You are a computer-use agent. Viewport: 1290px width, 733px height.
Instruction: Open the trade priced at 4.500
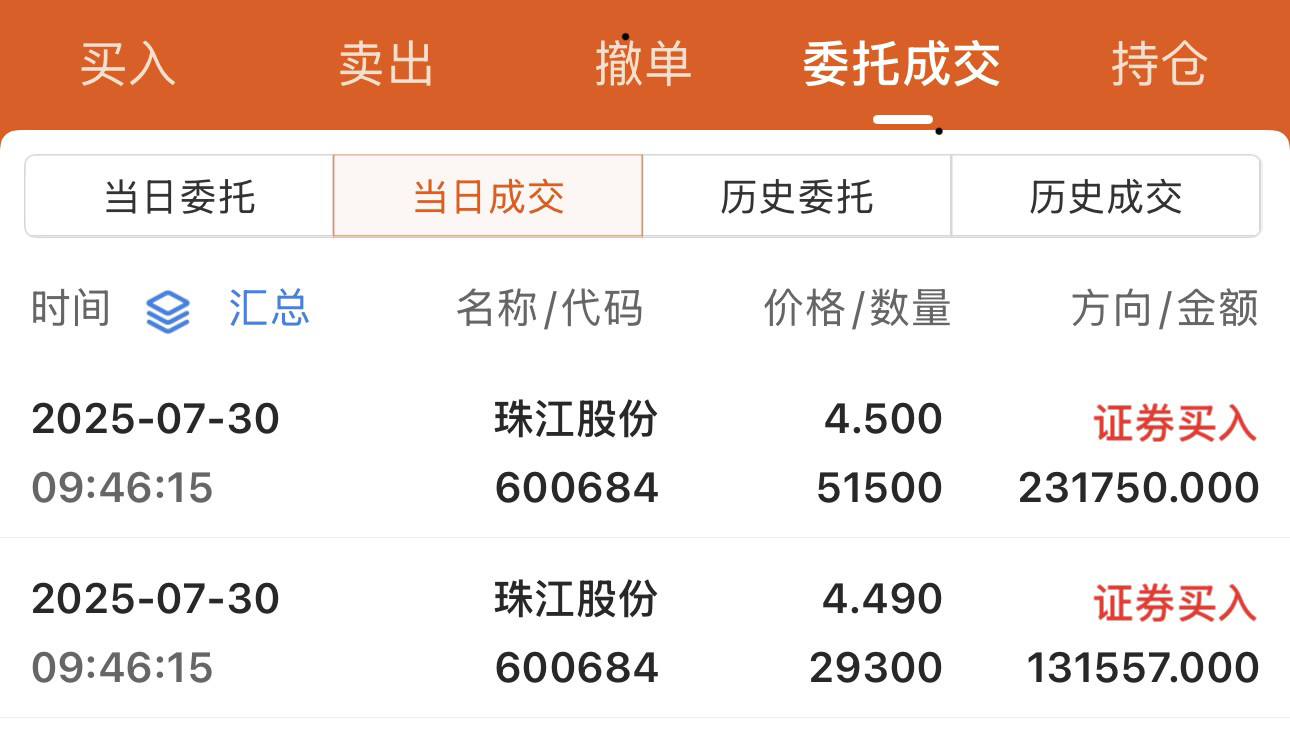[645, 453]
